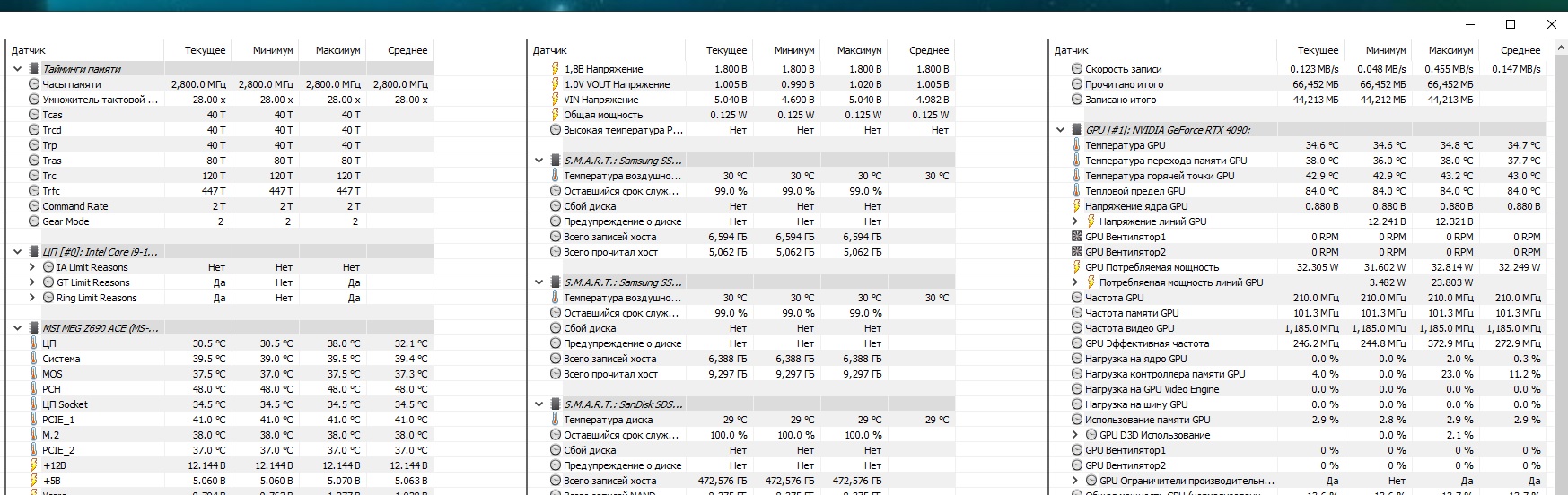Screen dimensions: 1568x495
Task: Expand Напряжение линий GPU
Action: point(1075,221)
